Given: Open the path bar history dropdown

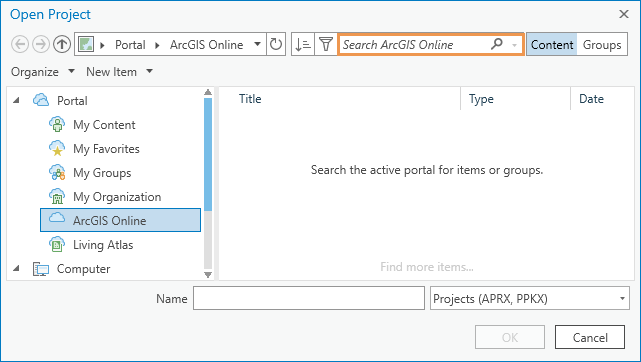Looking at the screenshot, I should [258, 44].
